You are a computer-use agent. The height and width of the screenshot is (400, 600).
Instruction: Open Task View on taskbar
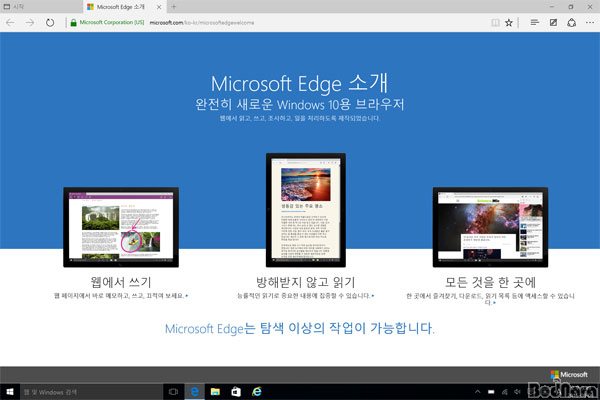pos(173,392)
